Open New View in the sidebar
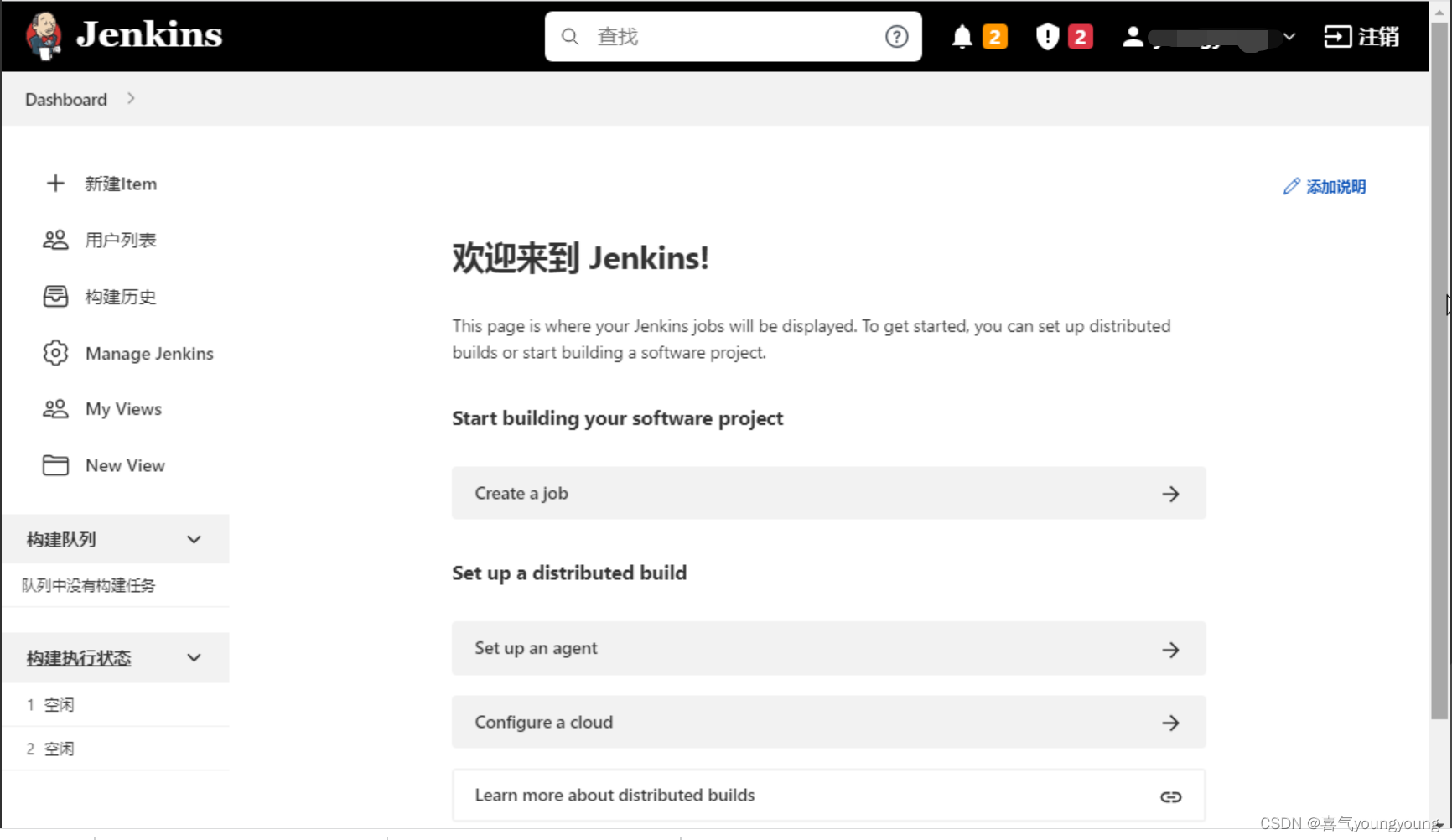The image size is (1452, 840). (x=125, y=465)
